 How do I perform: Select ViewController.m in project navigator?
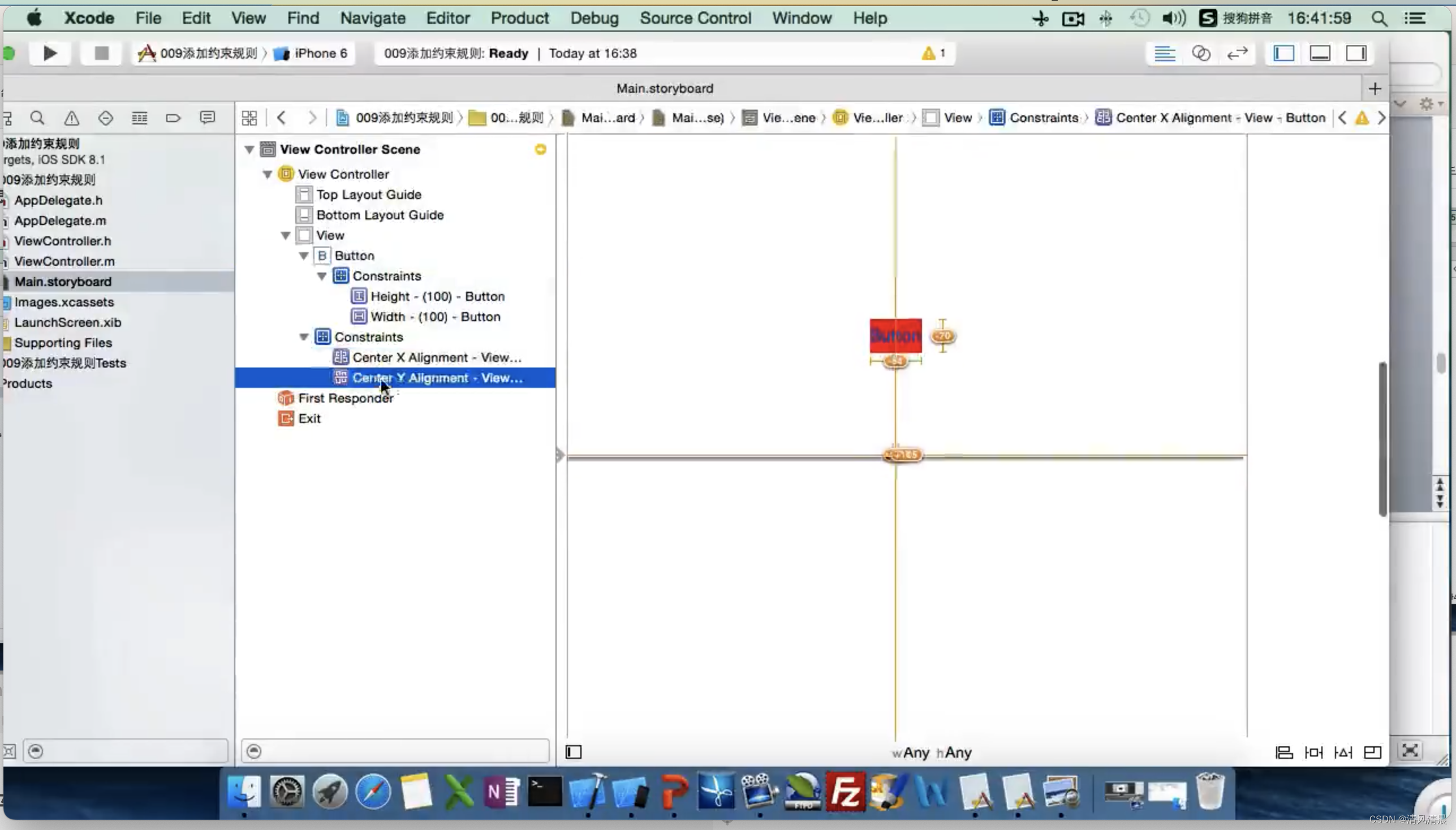[x=64, y=261]
